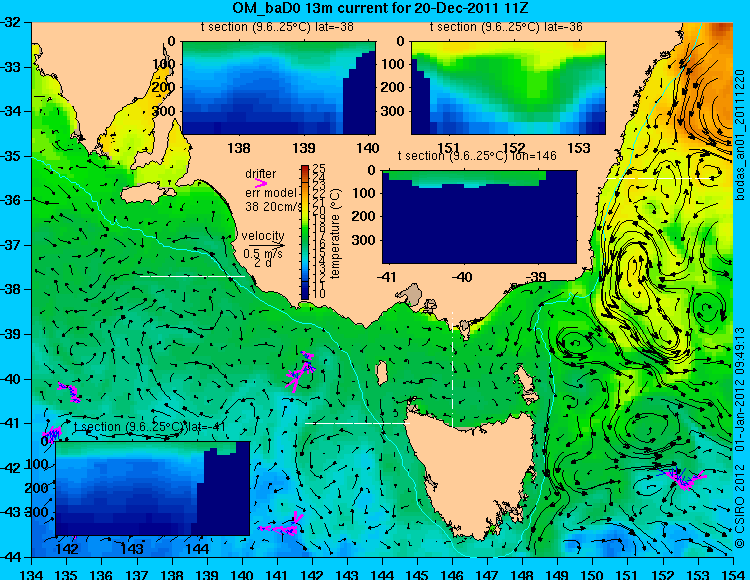Open the lon=146 temperature section inset plot
The image size is (750, 580).
coord(480,217)
